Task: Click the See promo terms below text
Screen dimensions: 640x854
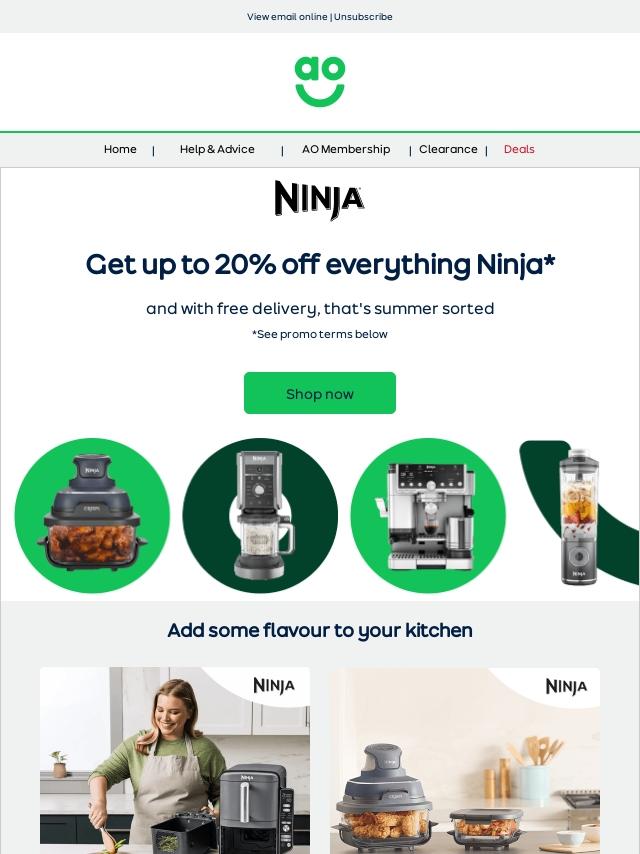Action: tap(320, 334)
